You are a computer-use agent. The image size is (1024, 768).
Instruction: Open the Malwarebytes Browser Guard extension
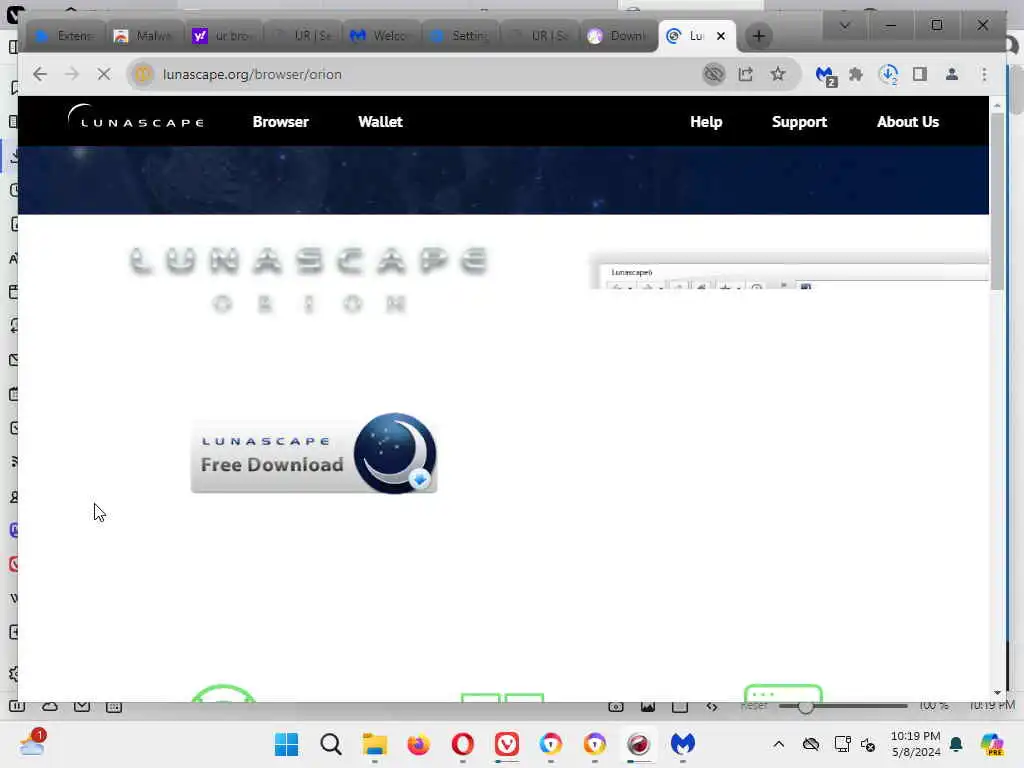point(826,76)
